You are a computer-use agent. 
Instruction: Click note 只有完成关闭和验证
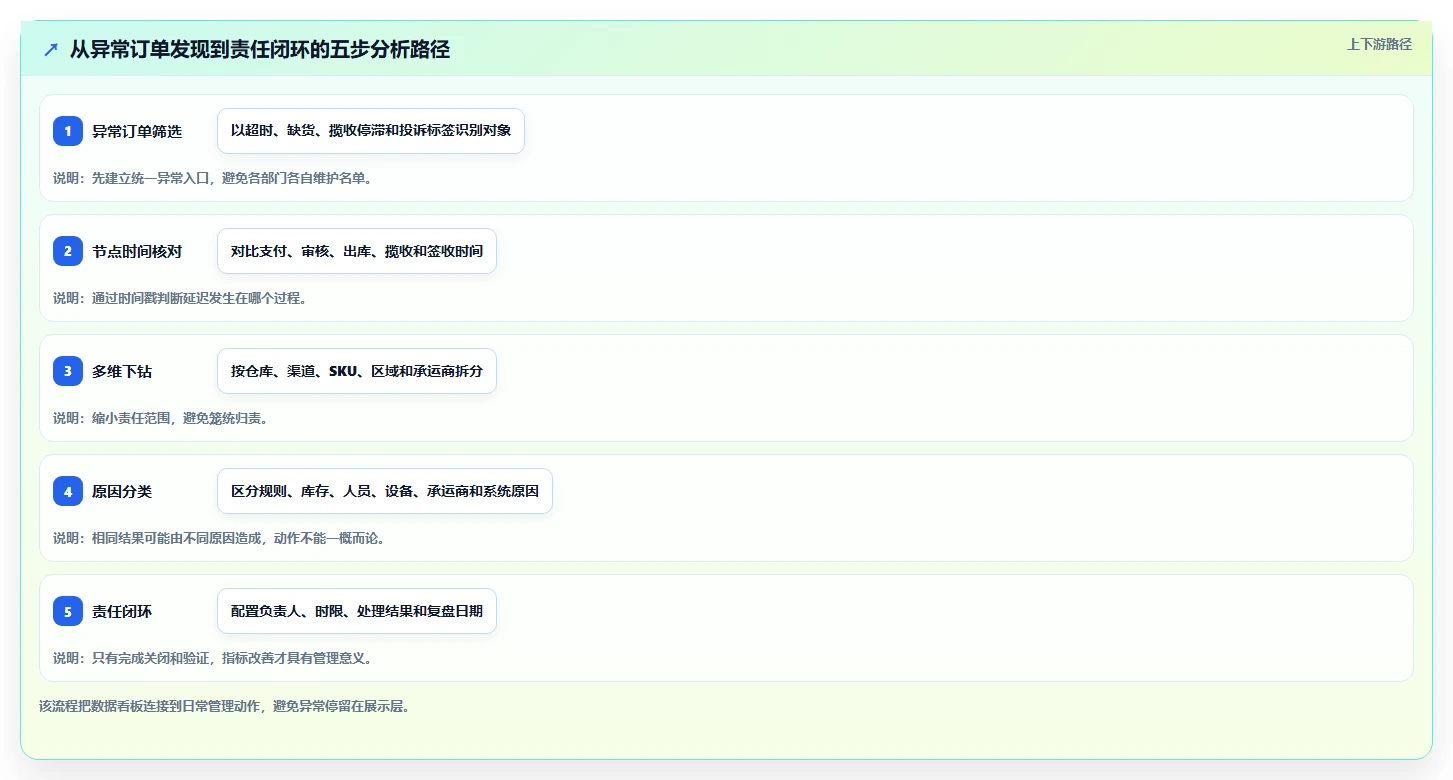(212, 658)
